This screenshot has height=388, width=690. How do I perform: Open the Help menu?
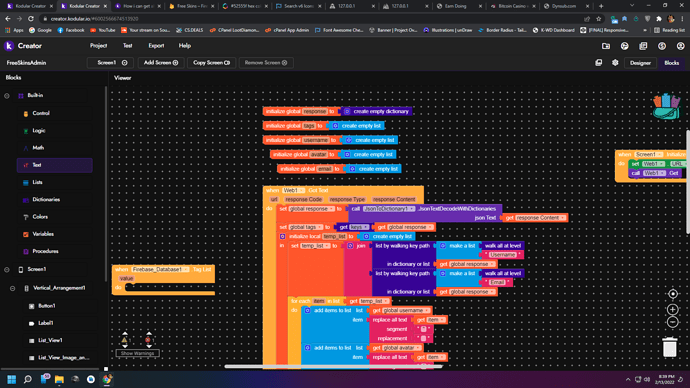(184, 46)
